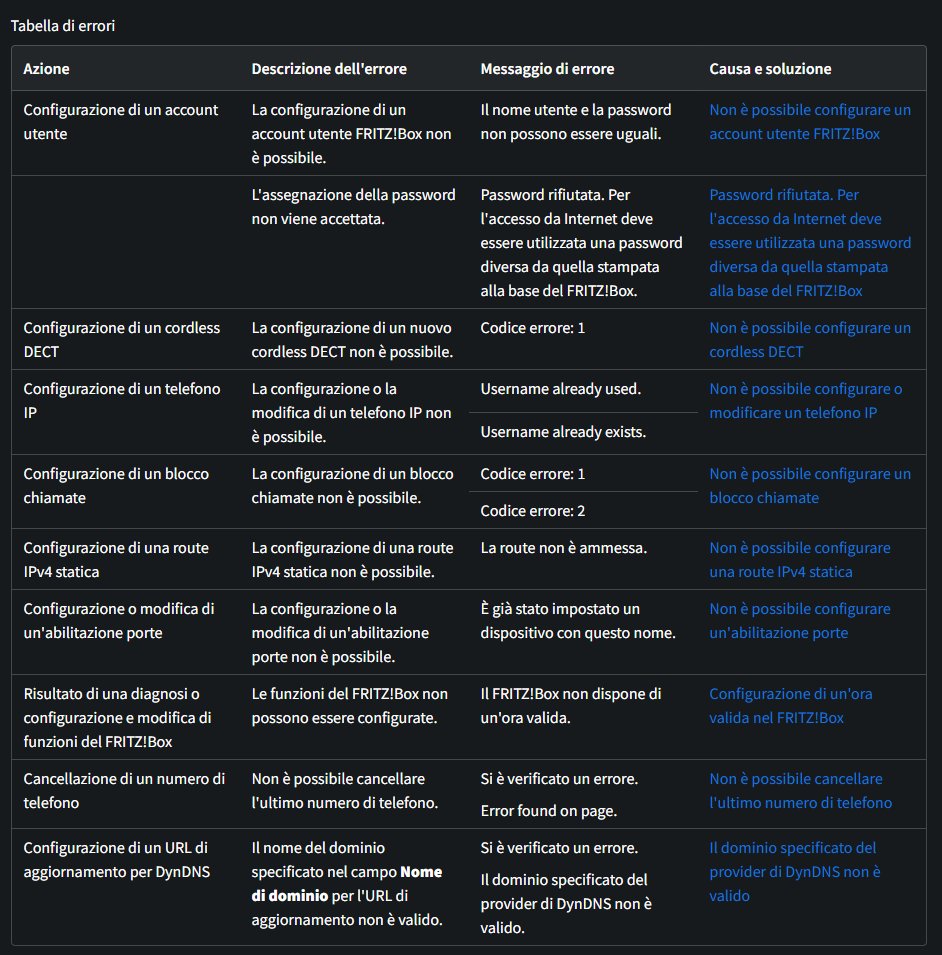Open link 'Non è possibile configurare un blocco chiamate'
This screenshot has height=955, width=942.
click(810, 485)
